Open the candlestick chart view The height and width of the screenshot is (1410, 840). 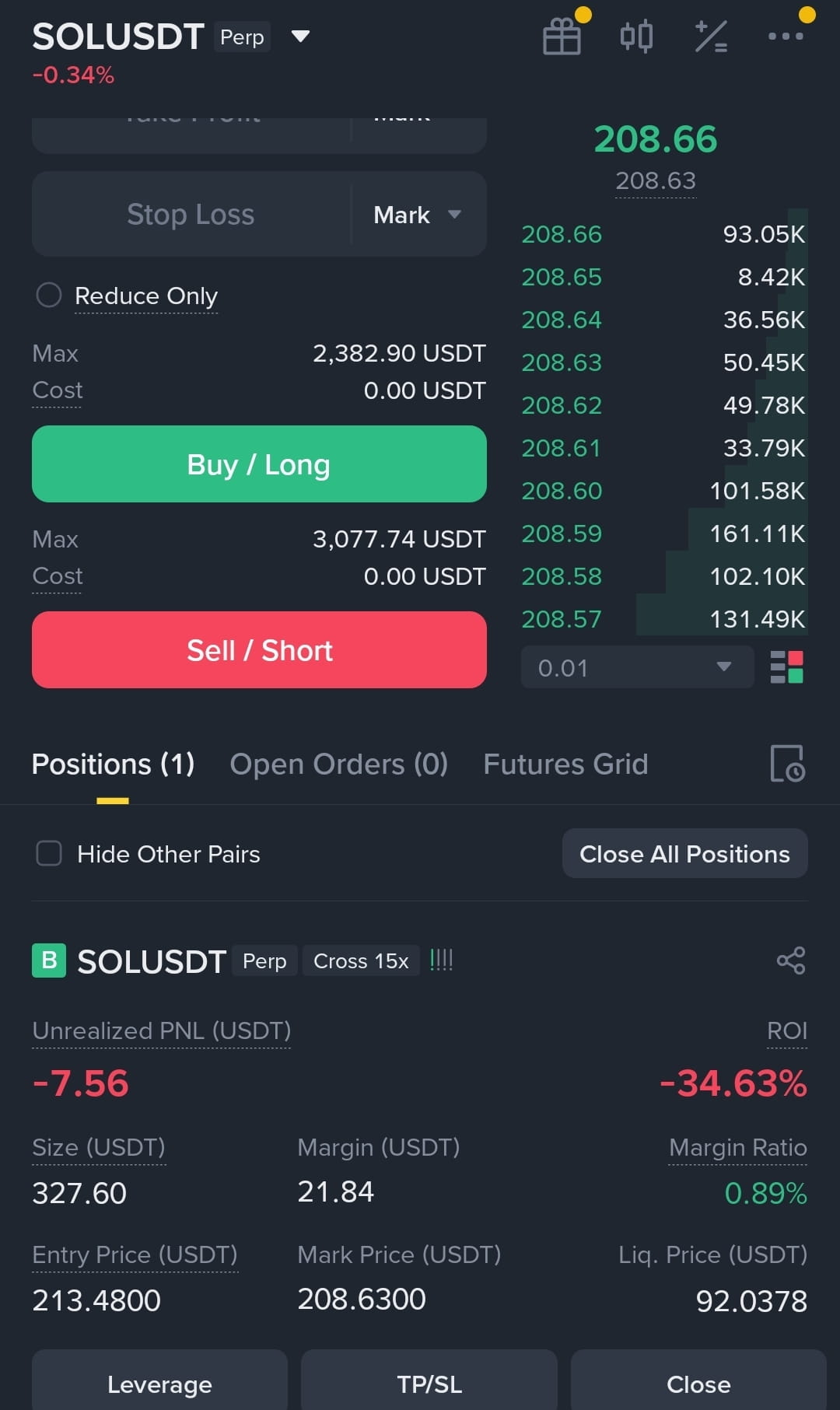pyautogui.click(x=636, y=36)
